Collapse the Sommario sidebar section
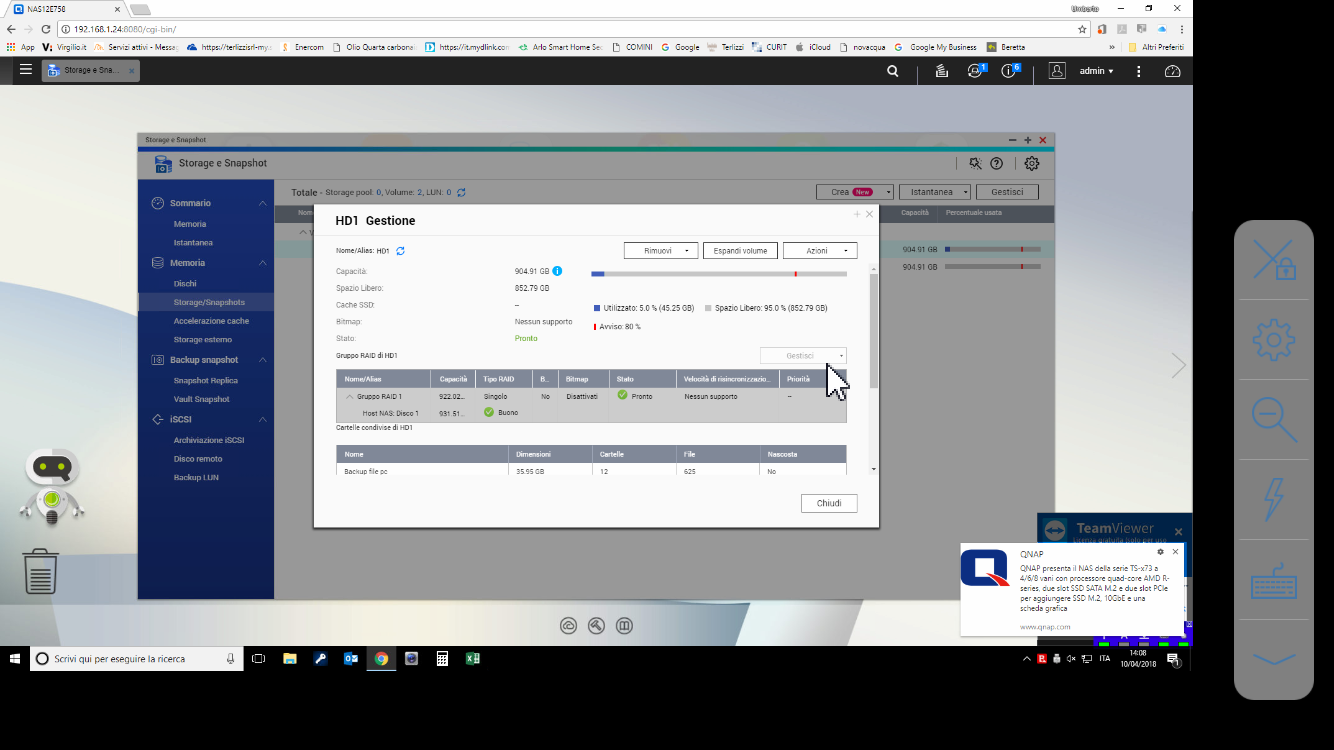This screenshot has width=1334, height=750. point(263,203)
